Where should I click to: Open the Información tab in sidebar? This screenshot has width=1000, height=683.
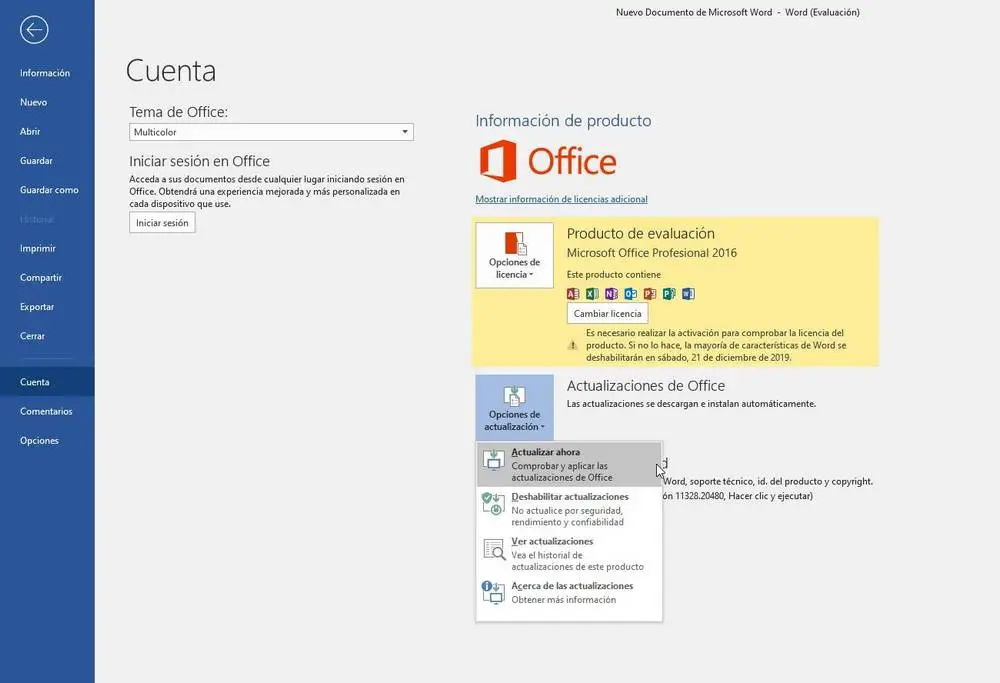pyautogui.click(x=47, y=73)
